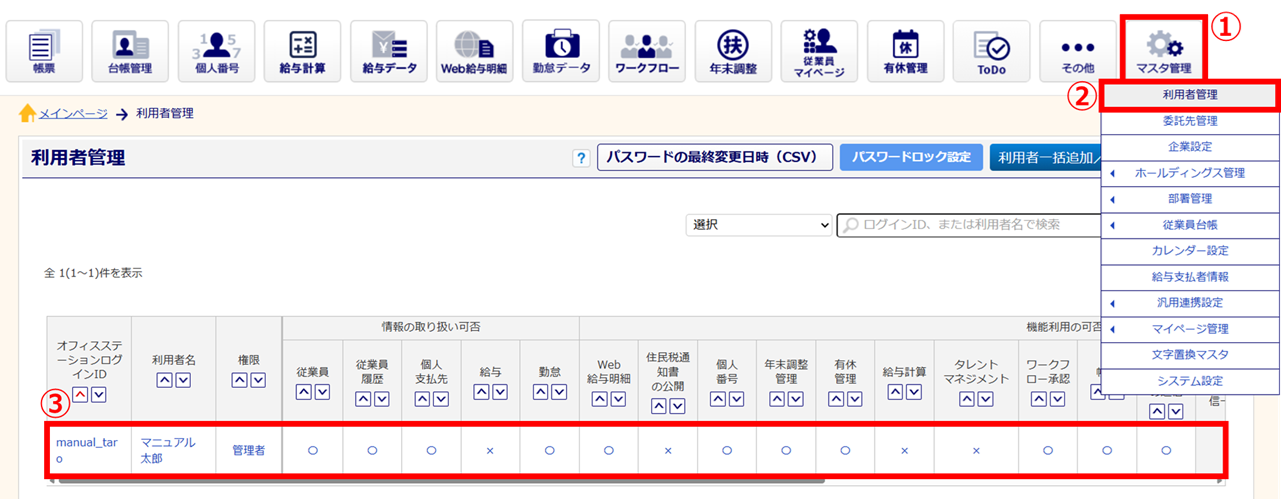Open 年末調整 year-end adjustment
Screen dimensions: 1281x499
click(733, 50)
